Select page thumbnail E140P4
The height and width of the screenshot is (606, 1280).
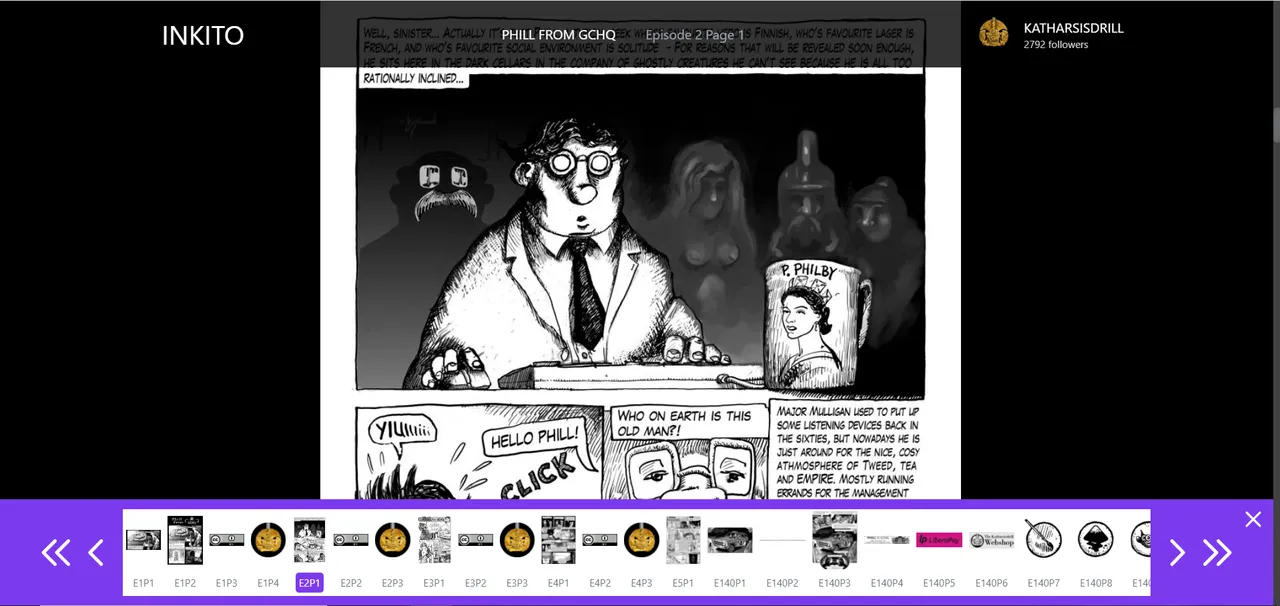point(887,540)
